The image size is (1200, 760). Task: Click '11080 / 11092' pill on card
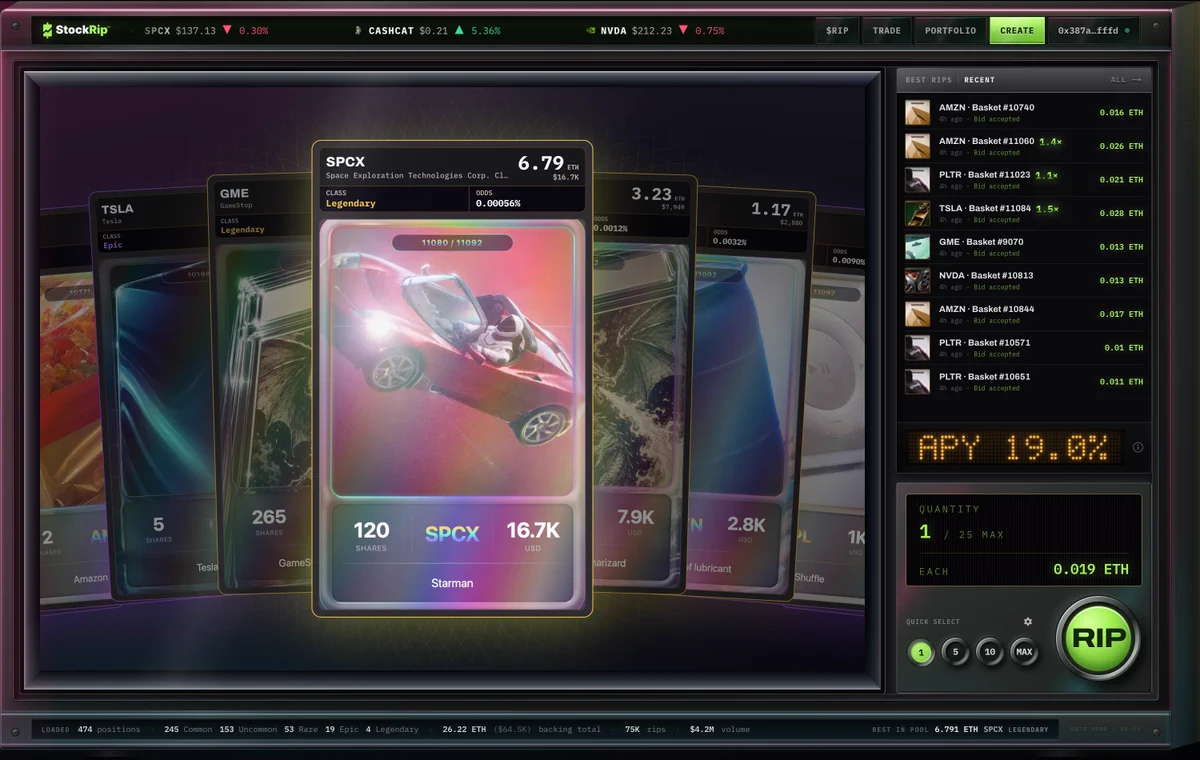pyautogui.click(x=452, y=243)
